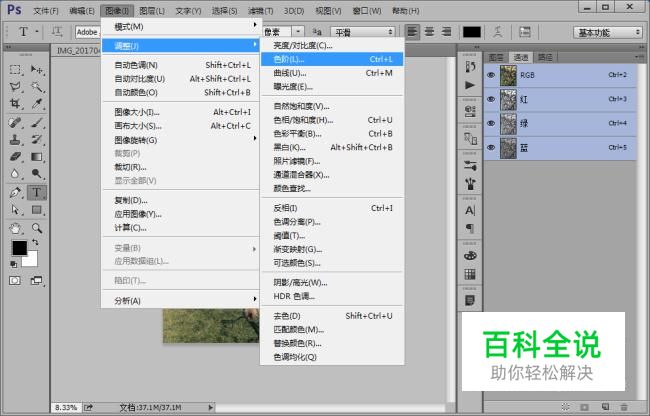Choose 色阶(L)... from the adjustments submenu
The image size is (650, 416).
tap(332, 59)
